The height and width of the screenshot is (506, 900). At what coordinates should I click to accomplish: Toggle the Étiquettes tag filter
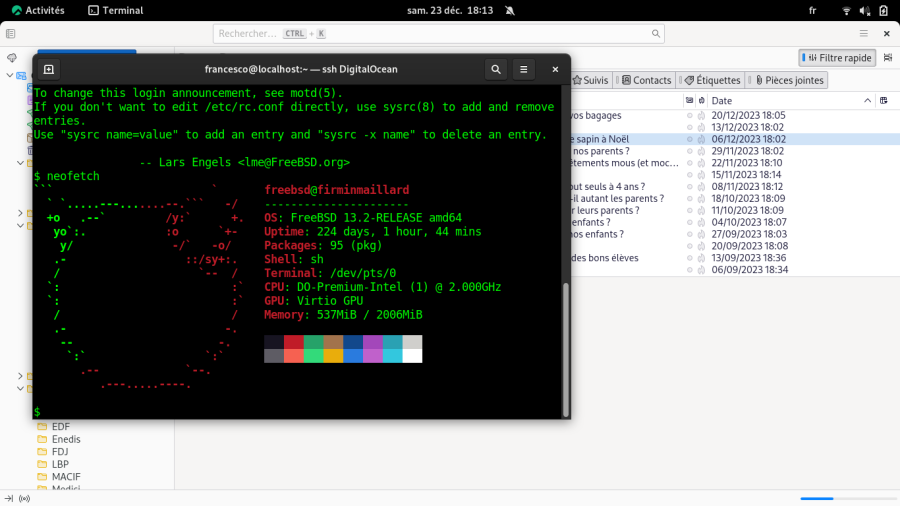tap(711, 80)
